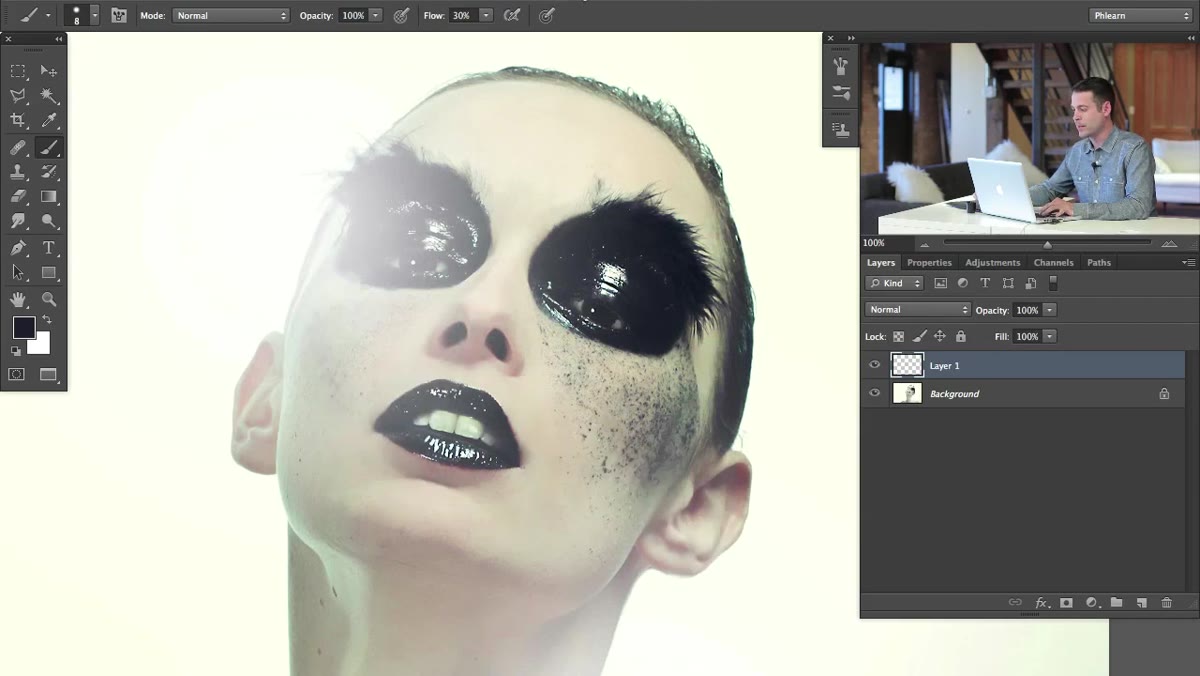Image resolution: width=1200 pixels, height=676 pixels.
Task: Select the Path Selection tool
Action: tap(18, 273)
